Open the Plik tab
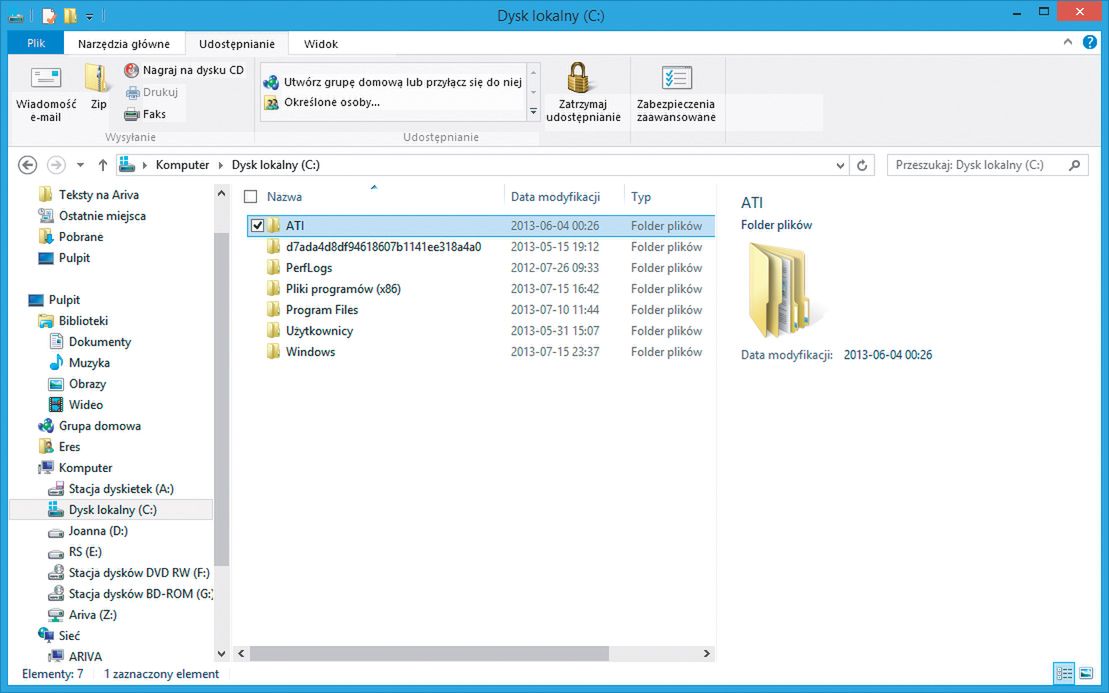 tap(36, 43)
